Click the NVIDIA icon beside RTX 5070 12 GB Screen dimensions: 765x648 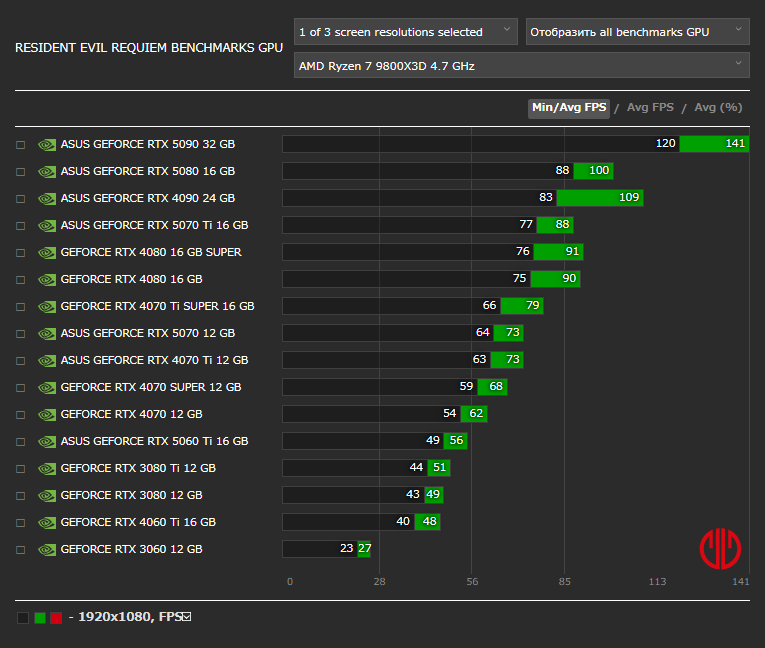pos(46,333)
